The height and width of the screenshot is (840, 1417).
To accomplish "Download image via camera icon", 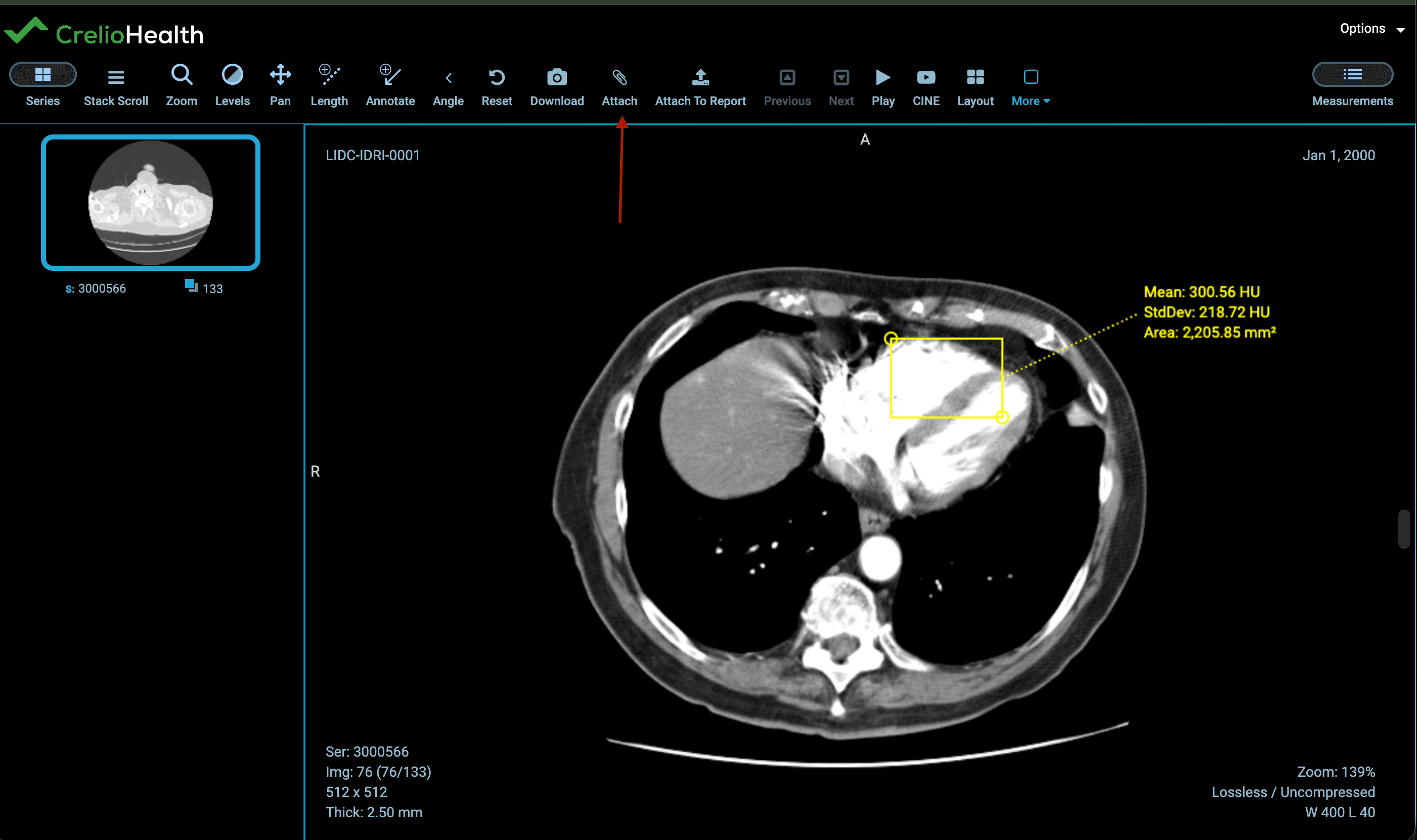I will 557,77.
